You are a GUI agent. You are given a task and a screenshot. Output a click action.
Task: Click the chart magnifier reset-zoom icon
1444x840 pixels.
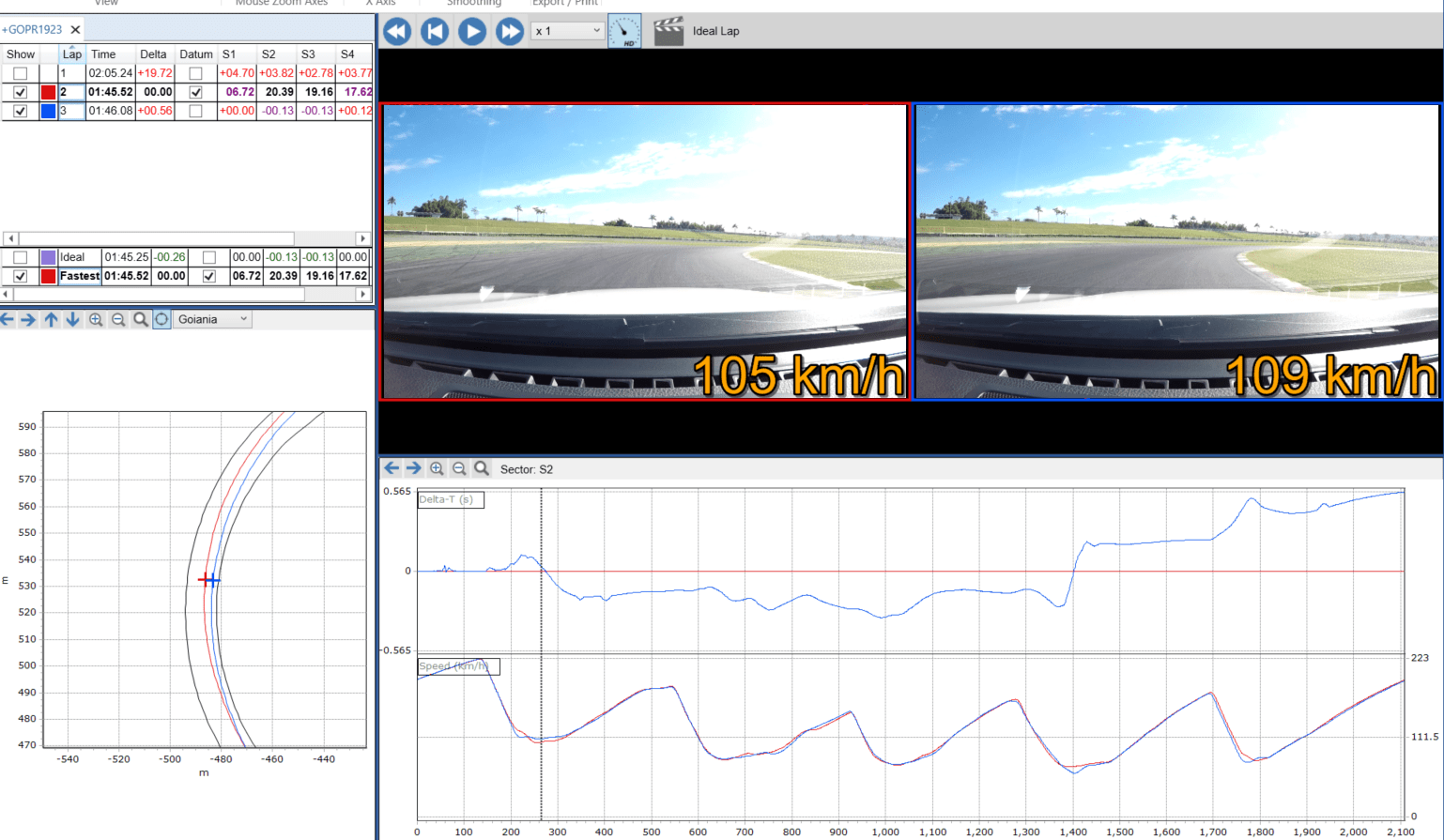click(x=482, y=468)
